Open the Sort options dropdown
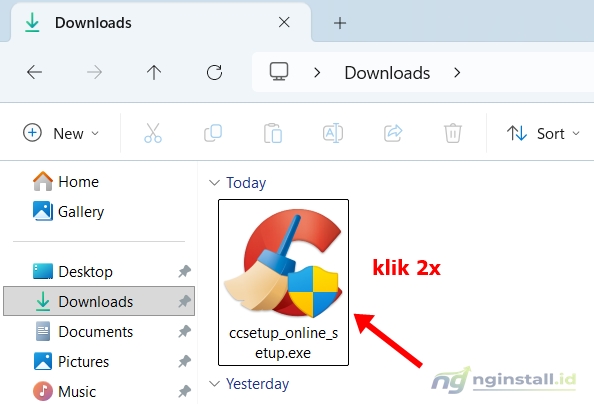 coord(543,133)
